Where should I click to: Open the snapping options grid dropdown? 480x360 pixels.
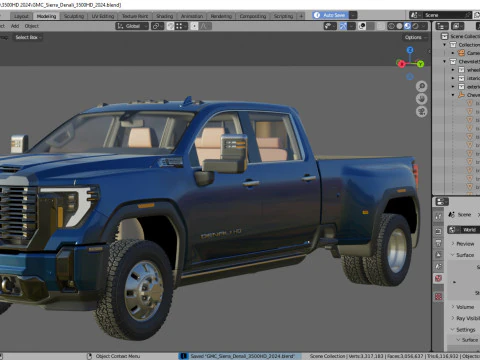181,26
